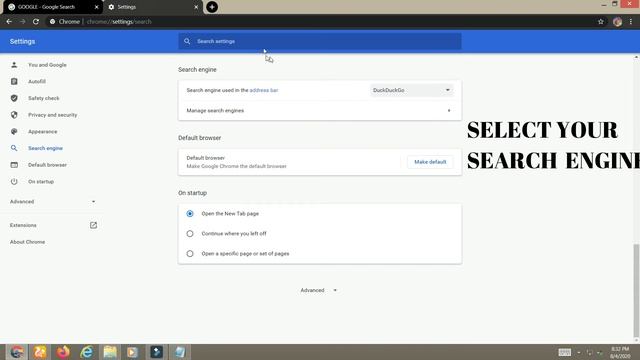This screenshot has width=640, height=360.
Task: Click the browser forward arrow
Action: pos(22,22)
